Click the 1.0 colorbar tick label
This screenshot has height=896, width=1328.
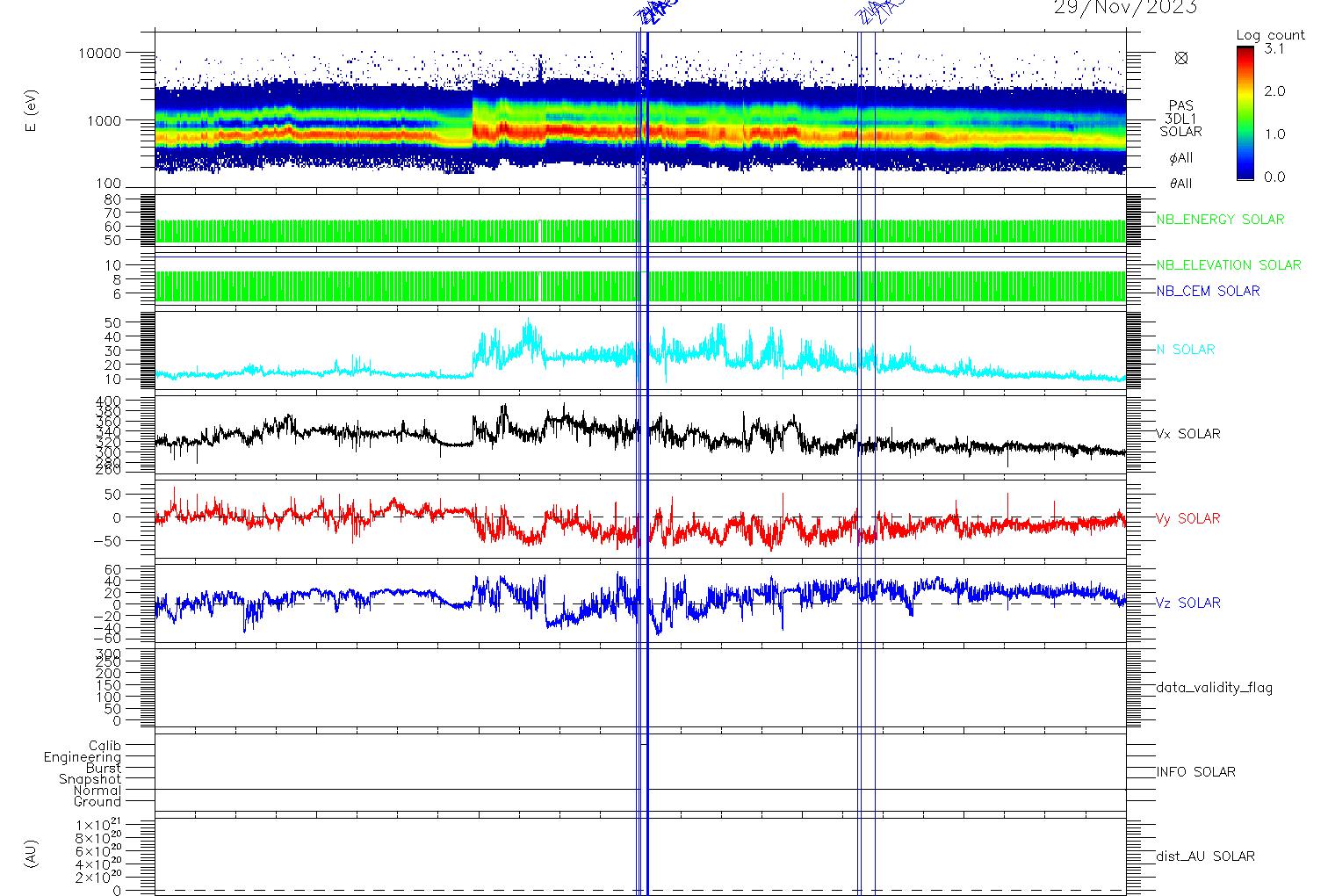click(1274, 134)
